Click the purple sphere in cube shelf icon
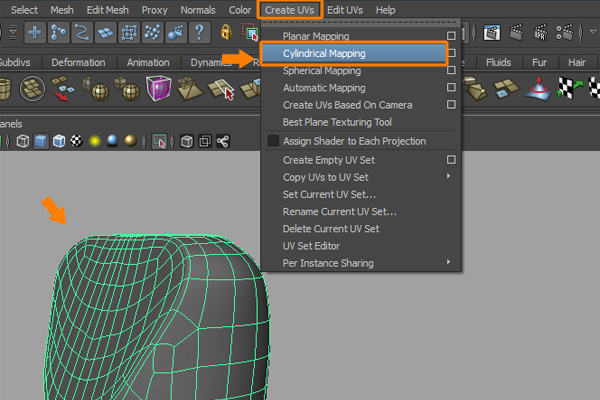Image resolution: width=600 pixels, height=400 pixels. pos(158,92)
